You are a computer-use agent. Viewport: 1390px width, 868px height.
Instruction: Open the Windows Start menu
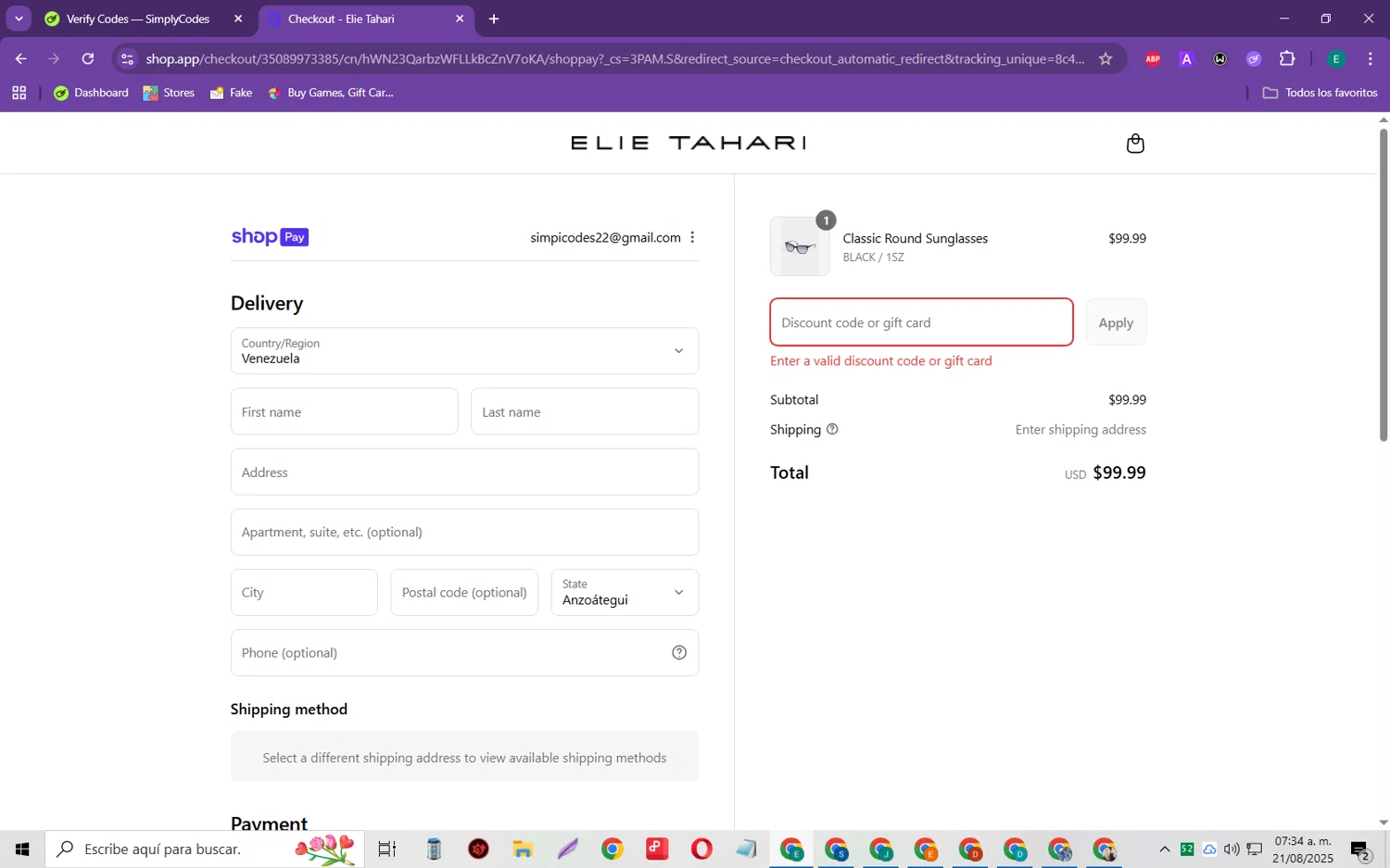[x=22, y=849]
